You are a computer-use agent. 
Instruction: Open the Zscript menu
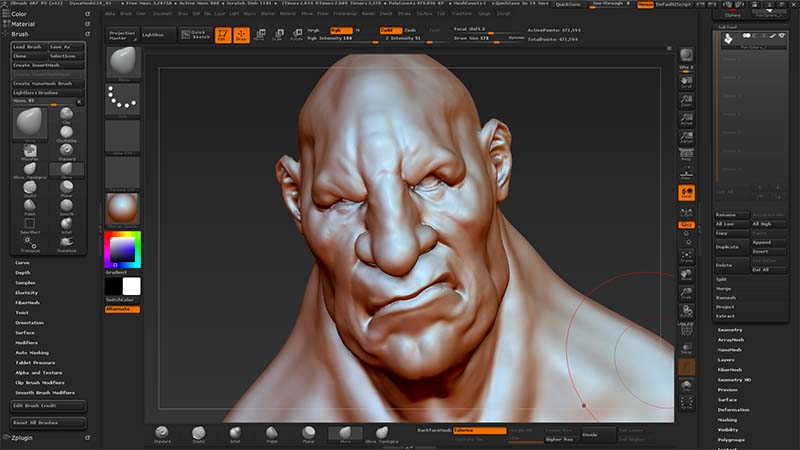[504, 14]
